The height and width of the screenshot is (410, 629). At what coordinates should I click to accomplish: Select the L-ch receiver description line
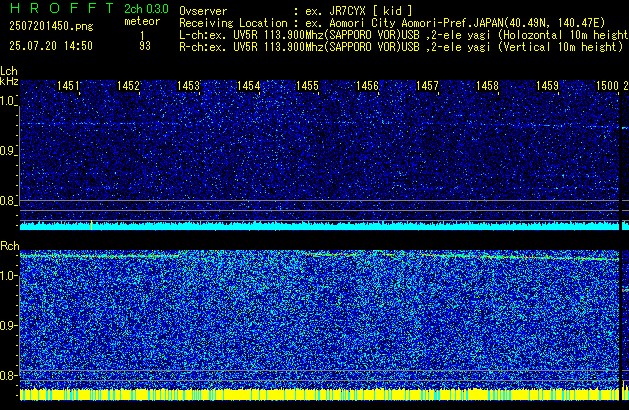[x=404, y=35]
